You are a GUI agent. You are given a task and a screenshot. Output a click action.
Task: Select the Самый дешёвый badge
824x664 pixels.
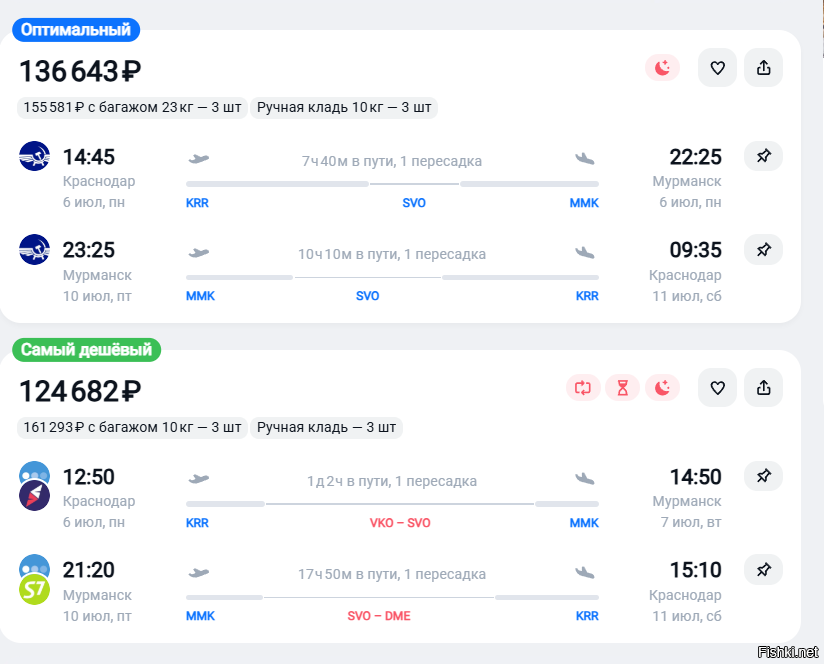tap(87, 350)
